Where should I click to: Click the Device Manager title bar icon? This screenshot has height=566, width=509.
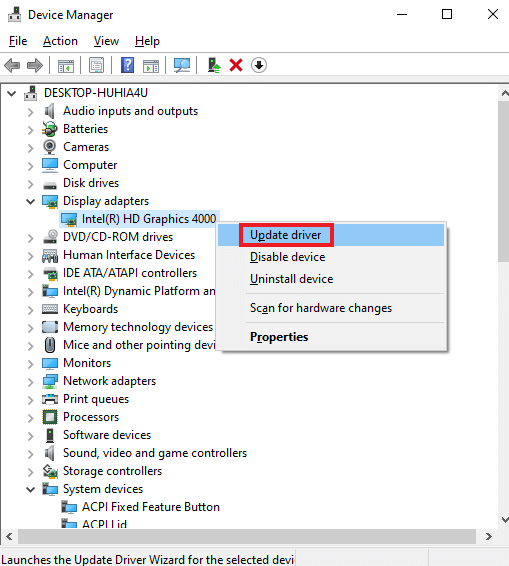(14, 15)
